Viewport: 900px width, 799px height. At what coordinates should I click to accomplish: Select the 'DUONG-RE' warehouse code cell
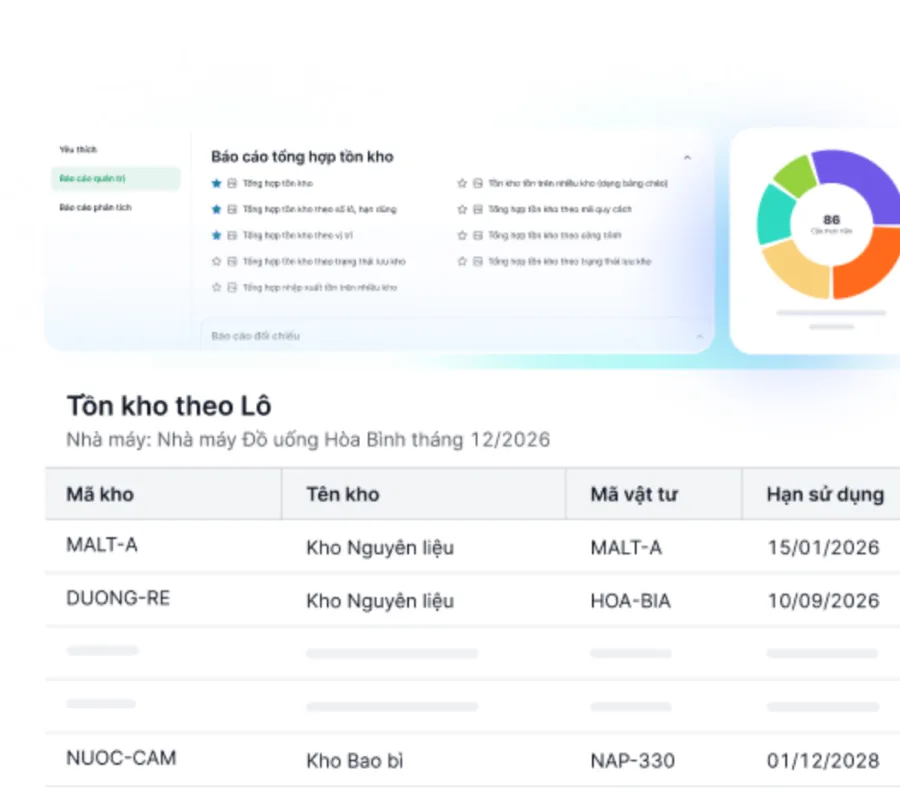pyautogui.click(x=118, y=598)
